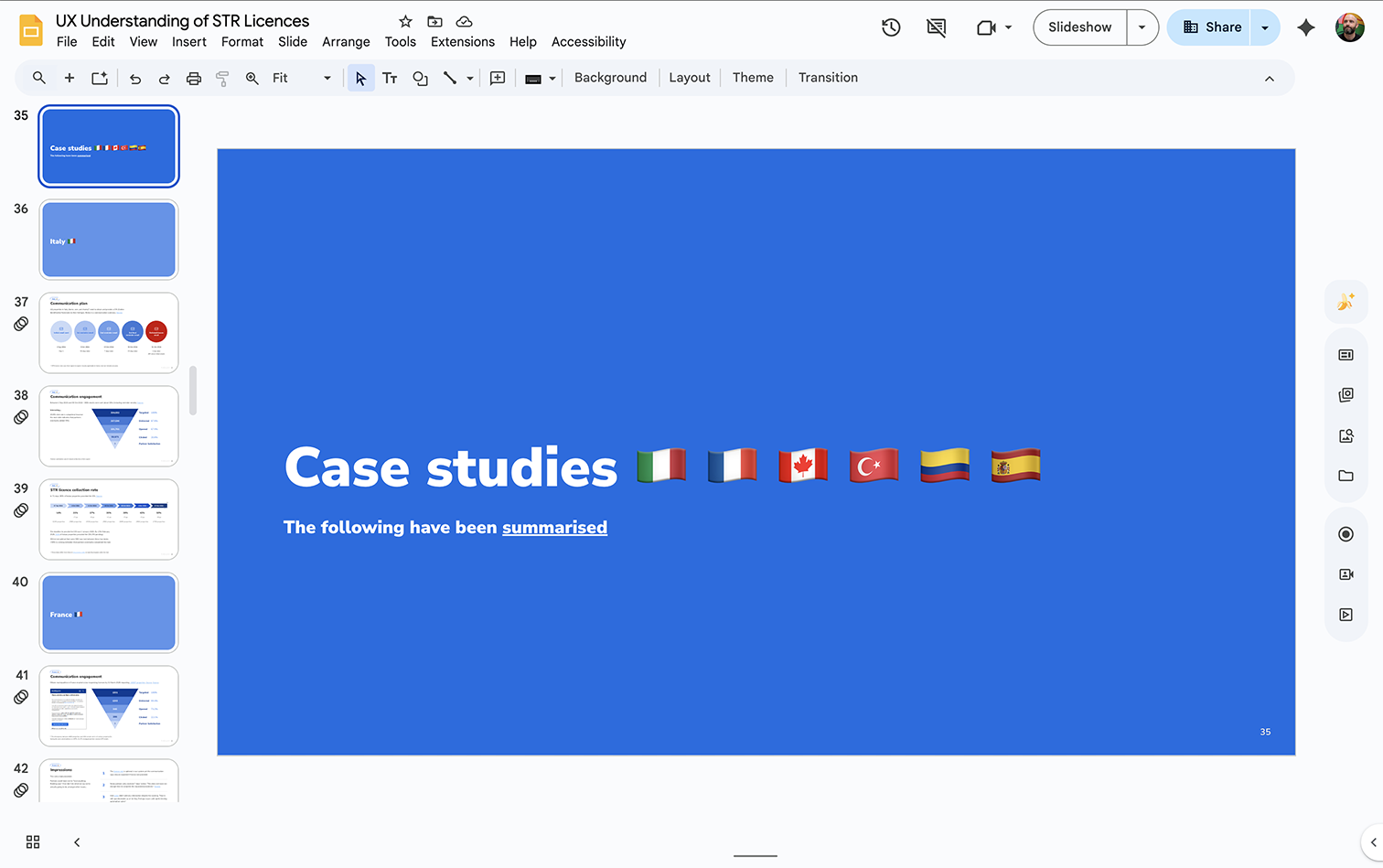Select the line drawing tool
Viewport: 1383px width, 868px height.
click(x=451, y=78)
